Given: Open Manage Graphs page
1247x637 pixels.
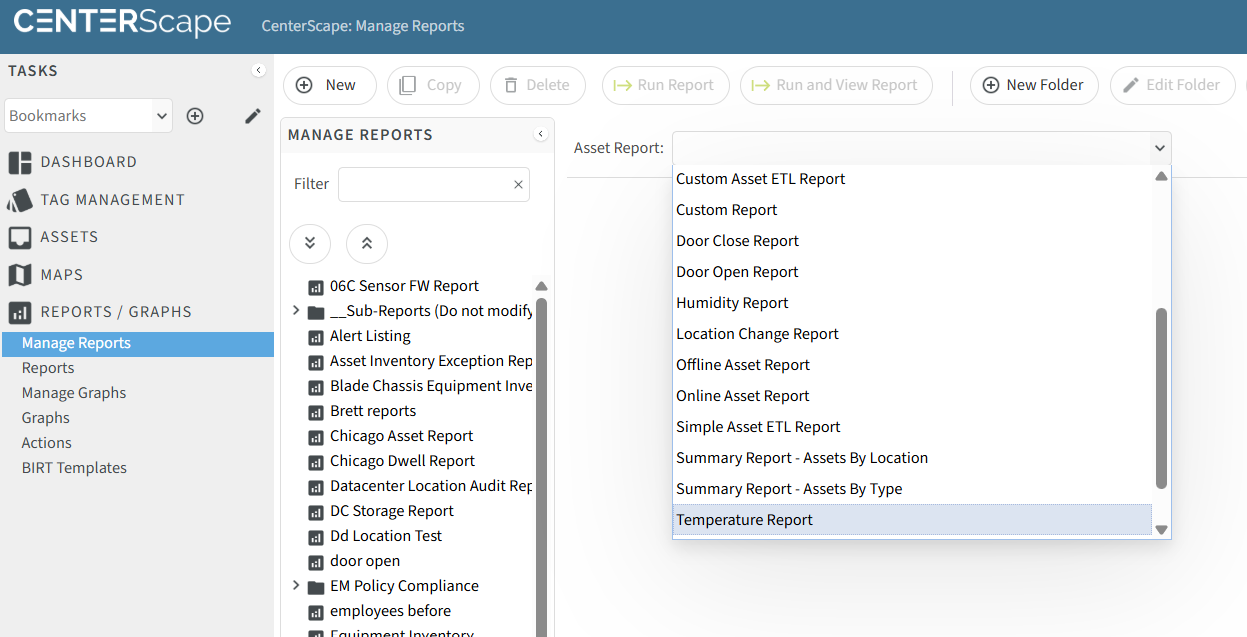Looking at the screenshot, I should [x=74, y=393].
